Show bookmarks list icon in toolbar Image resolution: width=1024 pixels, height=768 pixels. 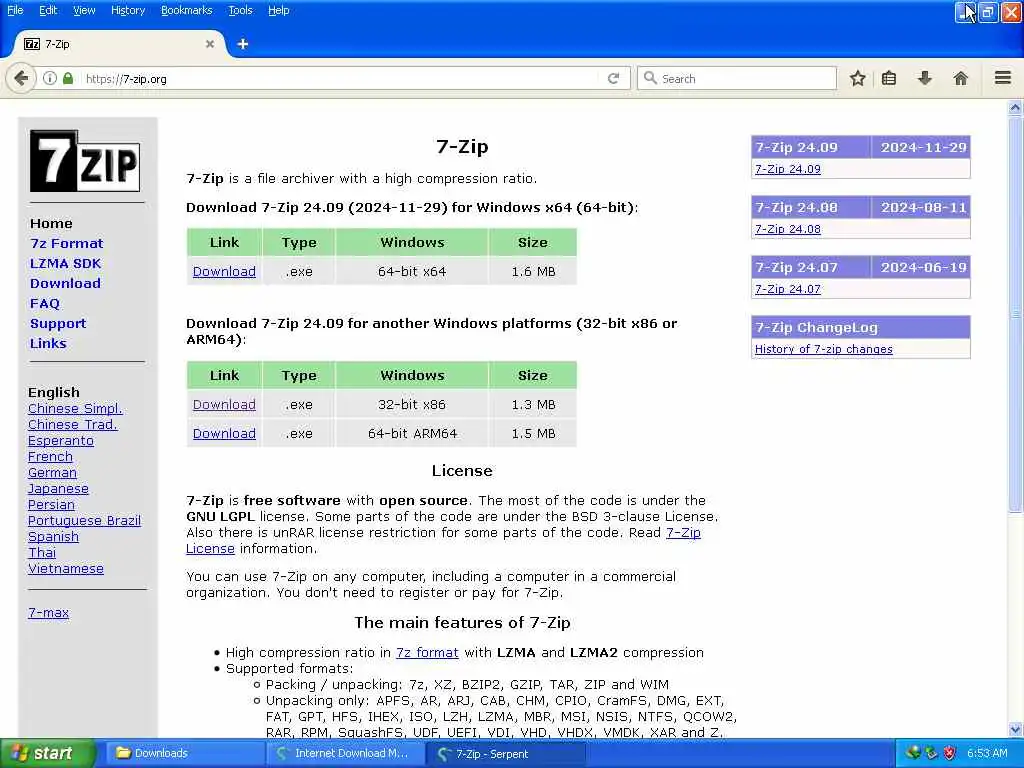pyautogui.click(x=889, y=78)
